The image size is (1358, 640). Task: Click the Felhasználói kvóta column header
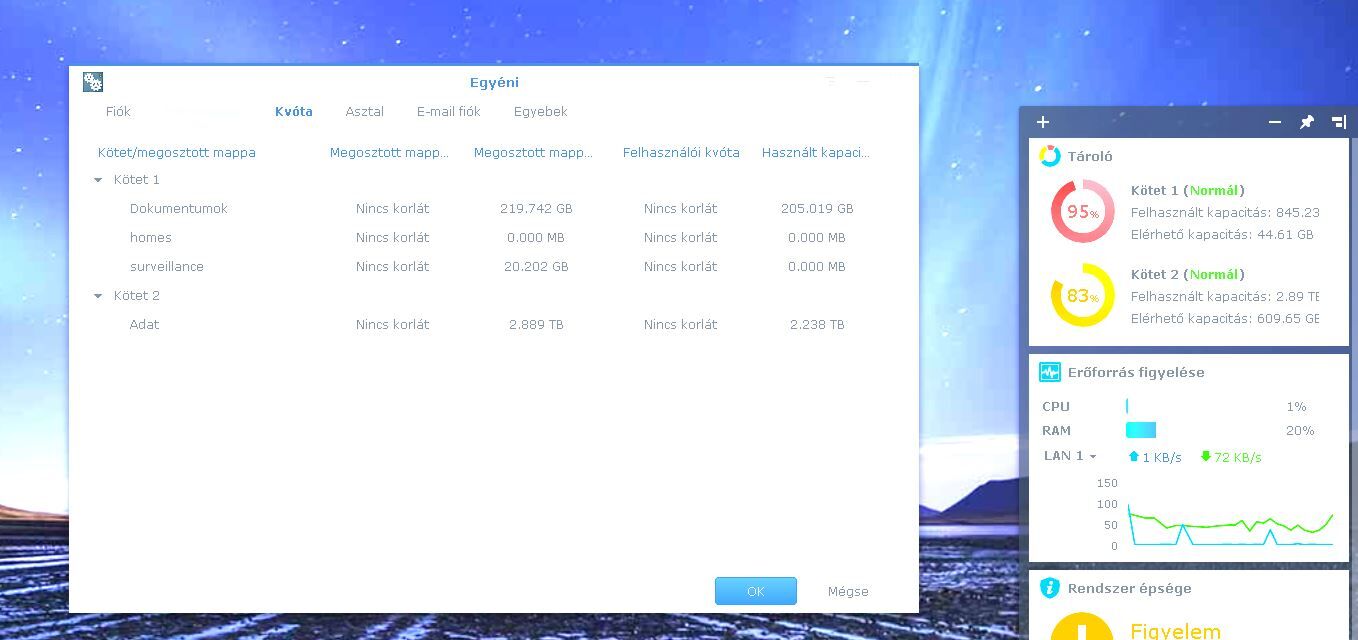point(681,153)
